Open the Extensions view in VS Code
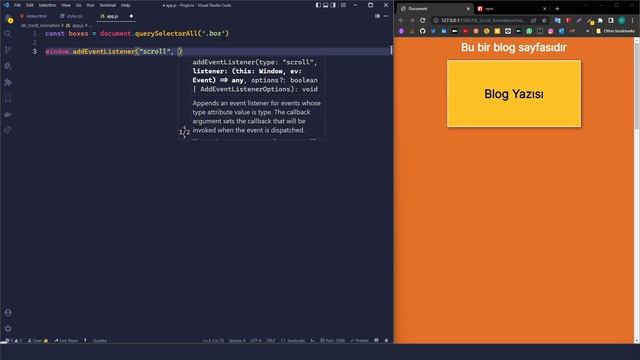 tap(8, 82)
